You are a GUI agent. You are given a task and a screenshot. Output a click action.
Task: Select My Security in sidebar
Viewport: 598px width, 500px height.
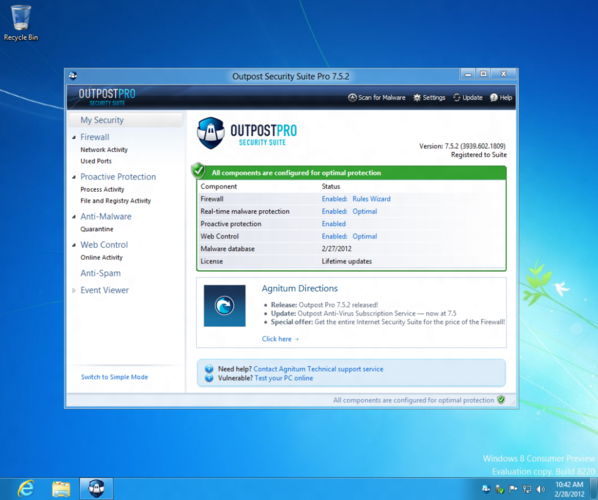point(126,120)
